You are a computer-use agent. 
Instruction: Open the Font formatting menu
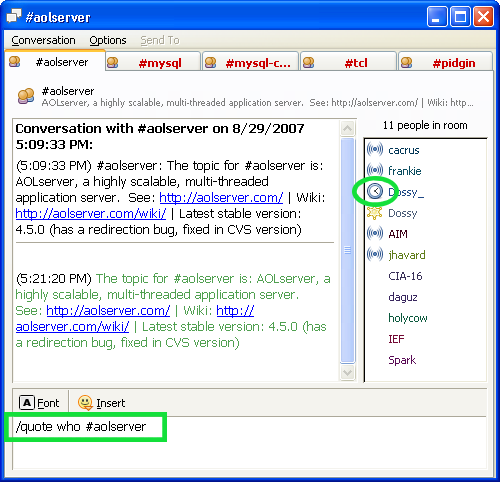39,403
